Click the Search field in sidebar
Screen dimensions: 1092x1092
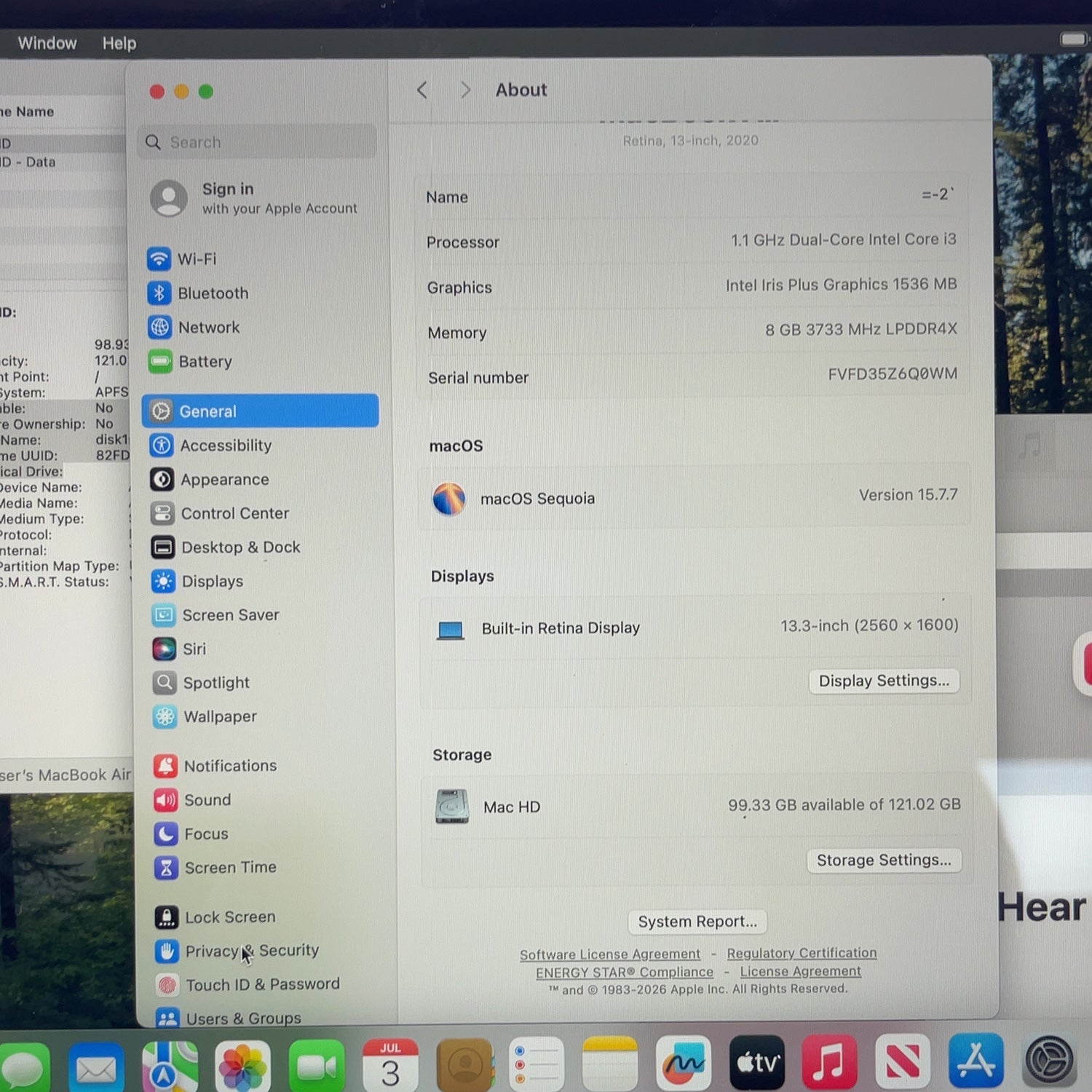[257, 142]
